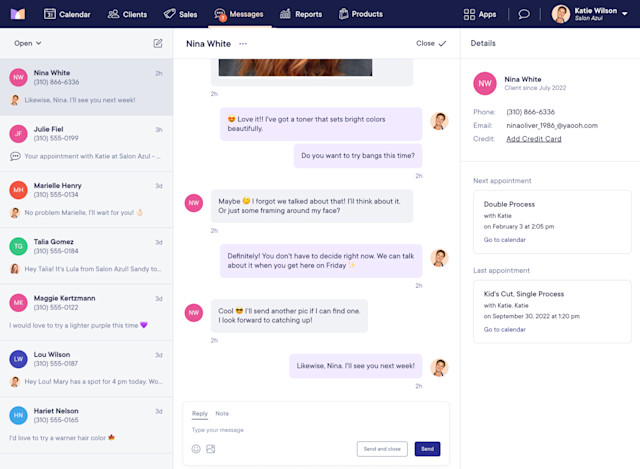
Task: Attach an image with picture icon
Action: point(211,449)
